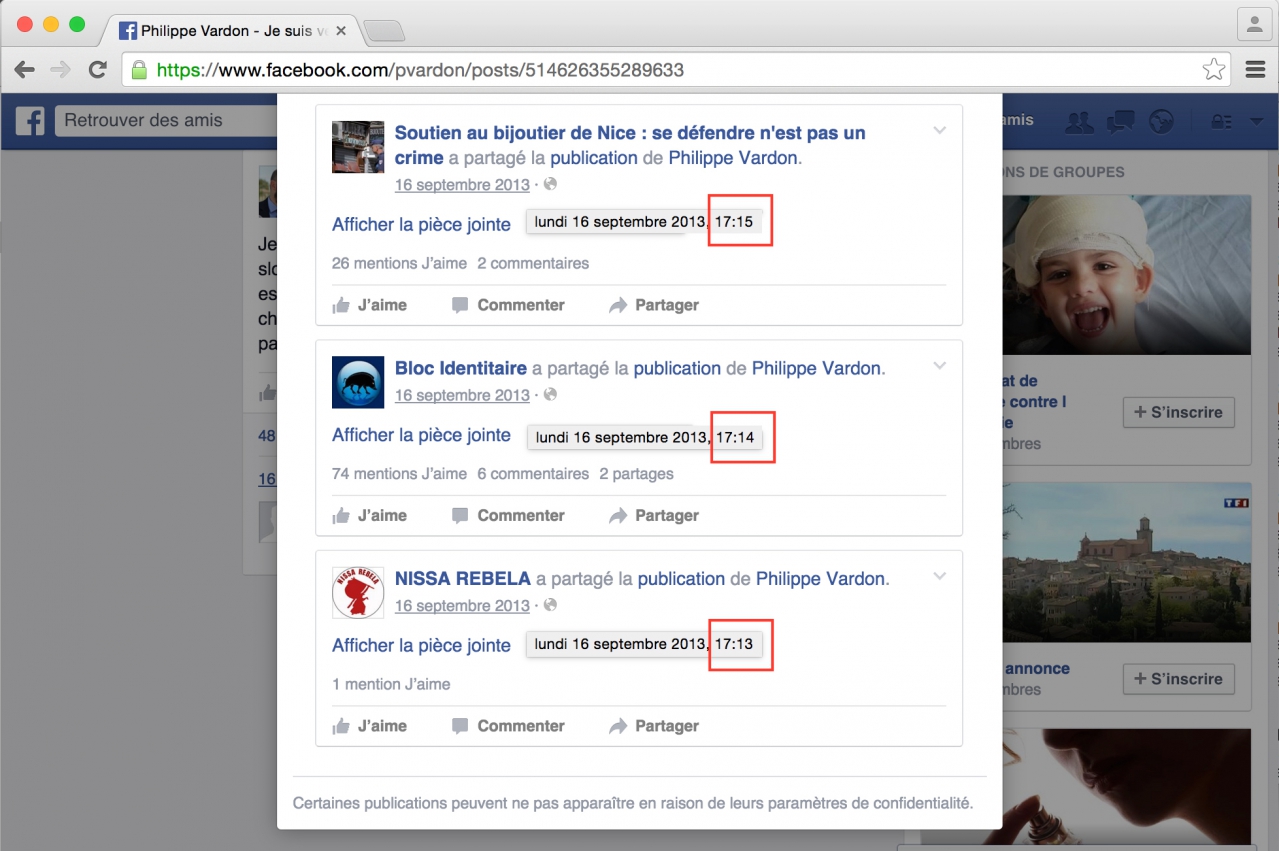Screen dimensions: 1279x851
Task: Comment on the Soutien au bijoutier de Nice post
Action: tap(508, 305)
